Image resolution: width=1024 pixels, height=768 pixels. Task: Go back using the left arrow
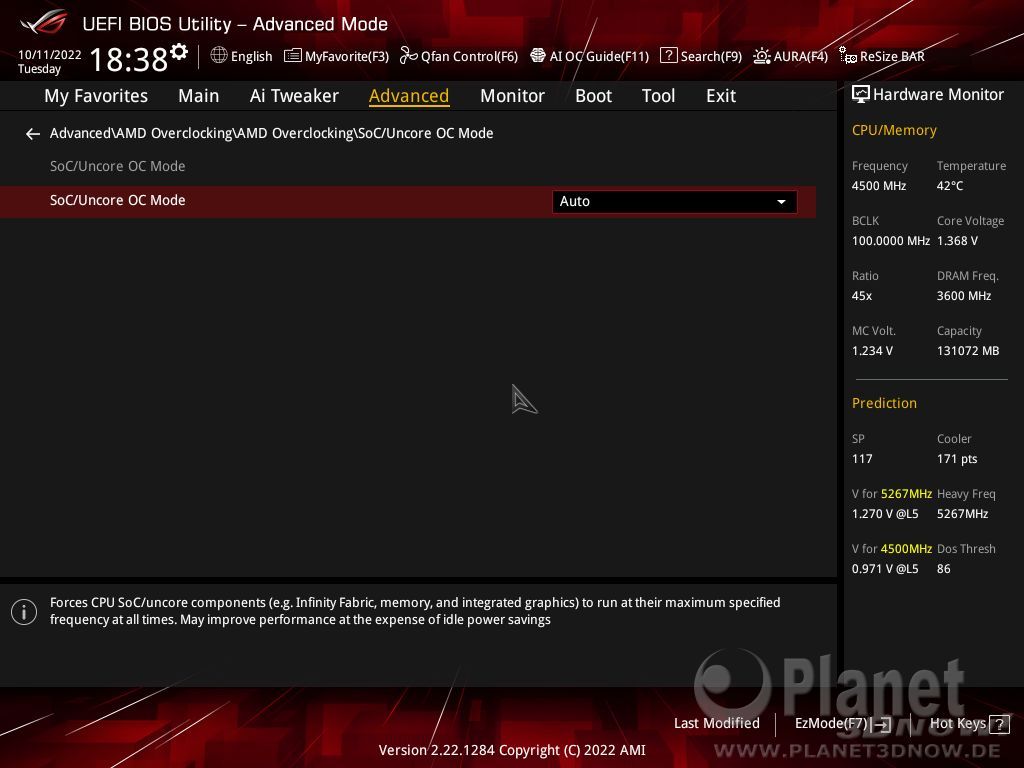point(33,134)
